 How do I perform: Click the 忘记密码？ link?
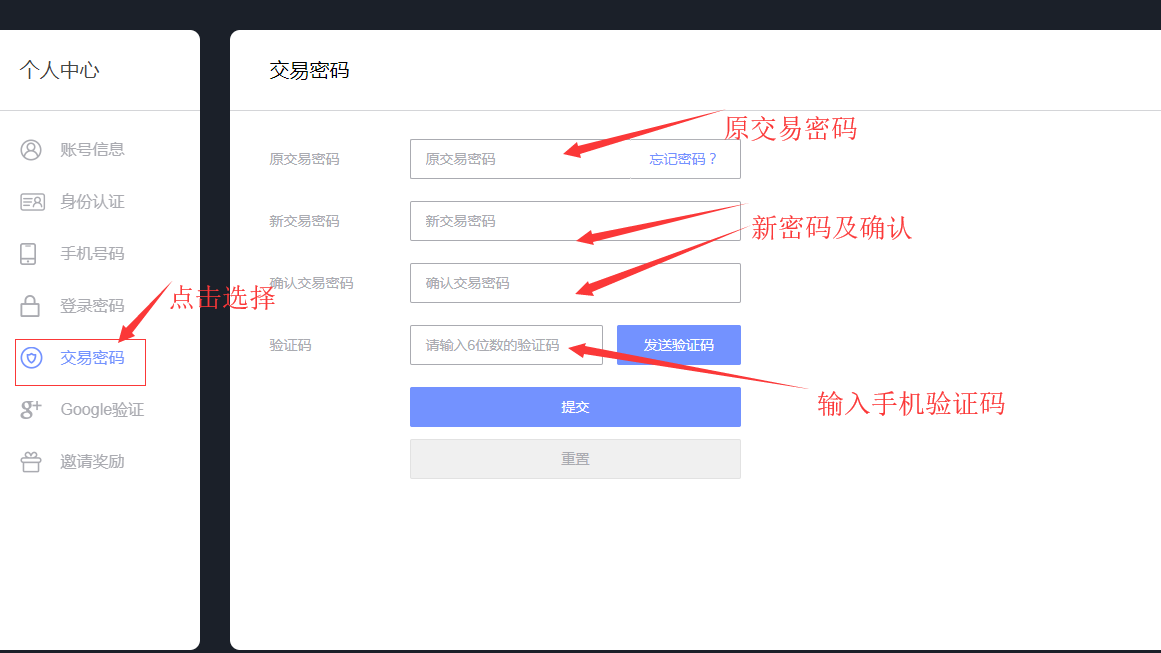click(683, 159)
